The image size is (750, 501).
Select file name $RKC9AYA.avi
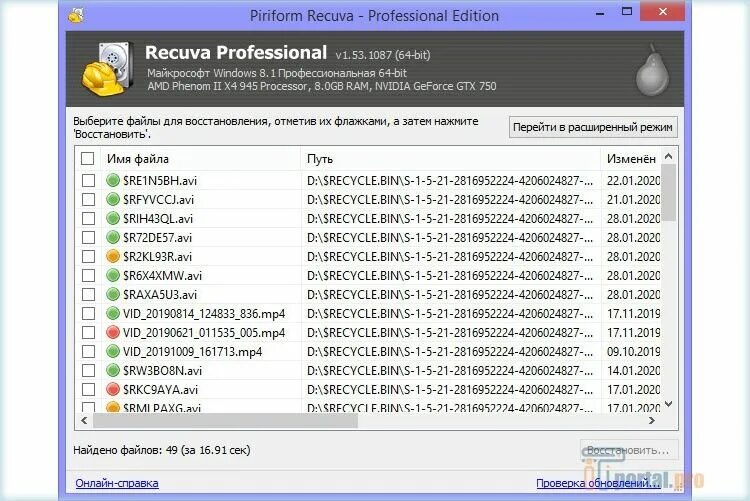[160, 390]
